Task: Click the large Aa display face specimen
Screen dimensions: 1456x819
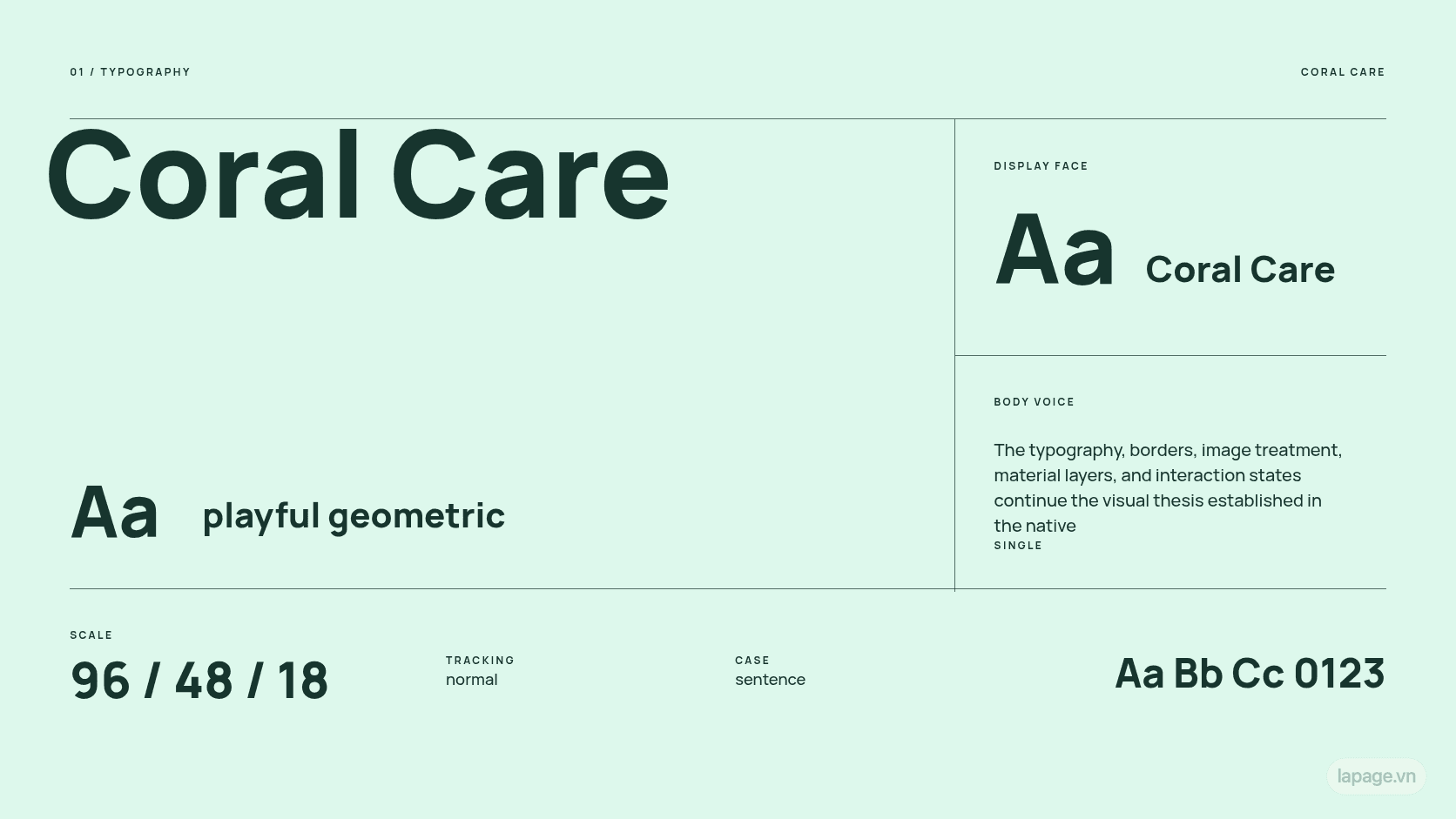Action: pos(1055,251)
